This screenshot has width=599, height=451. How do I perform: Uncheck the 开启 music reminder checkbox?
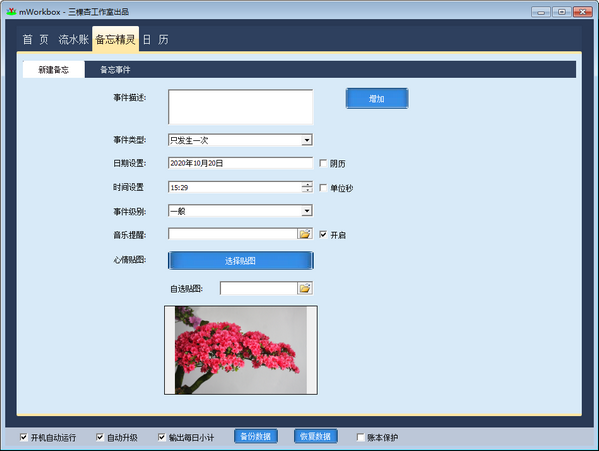click(x=323, y=234)
